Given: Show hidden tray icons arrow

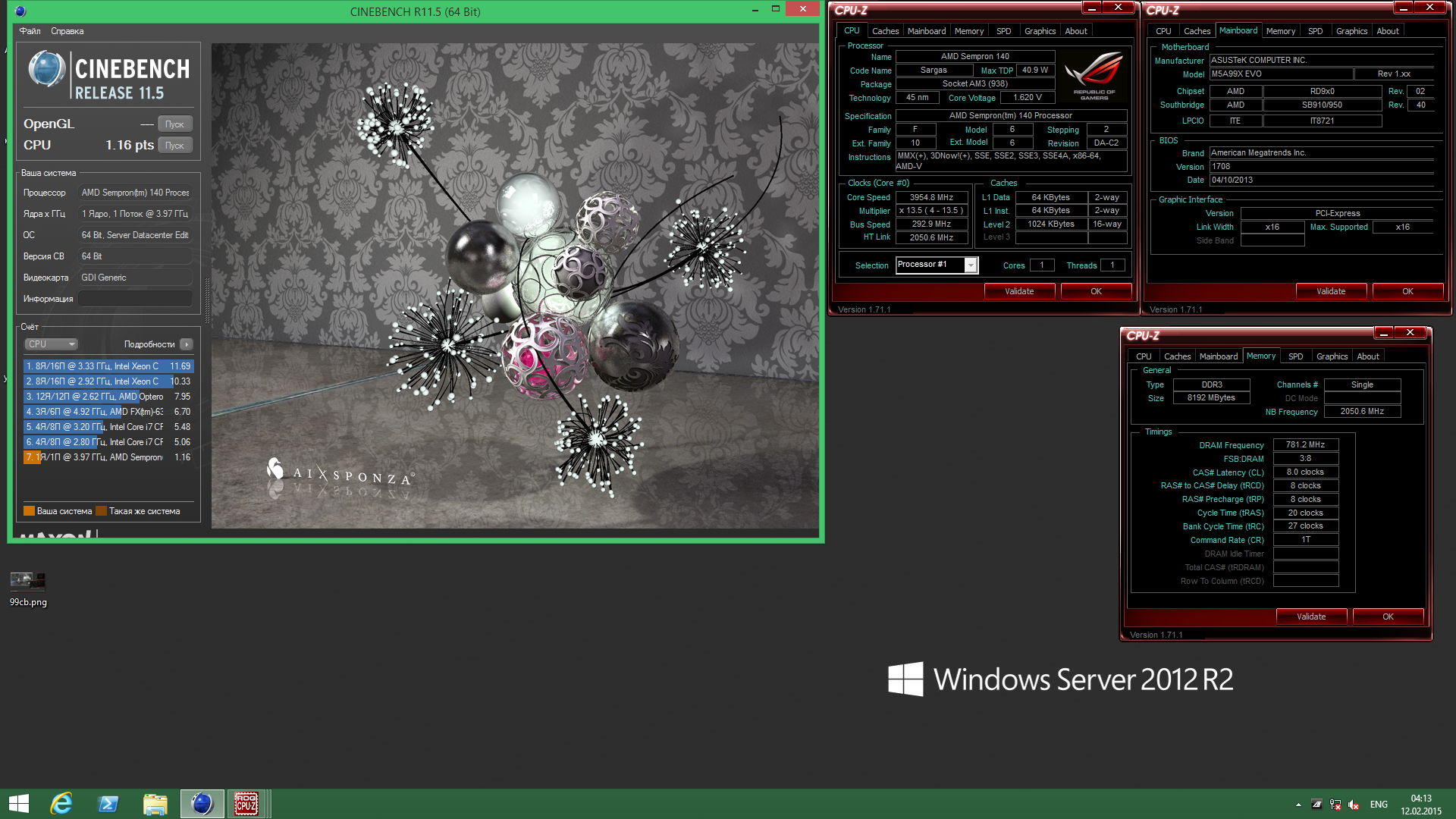Looking at the screenshot, I should 1298,805.
